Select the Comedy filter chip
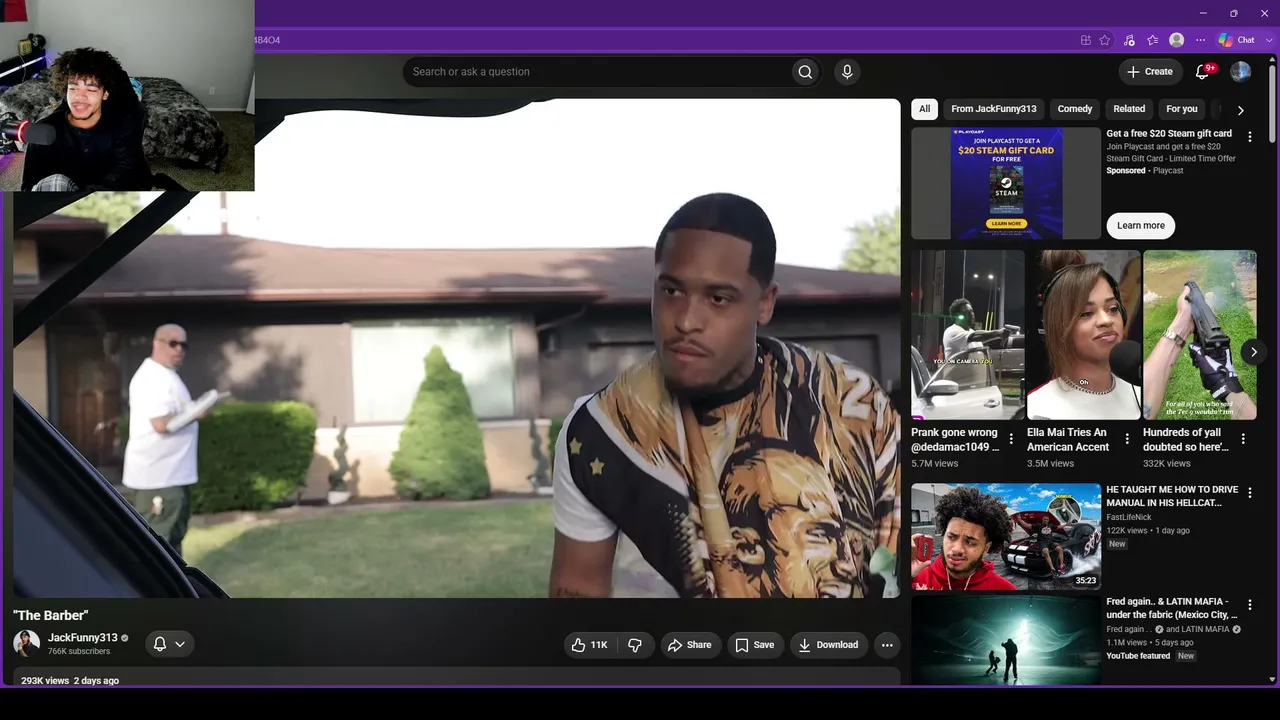 [x=1075, y=109]
